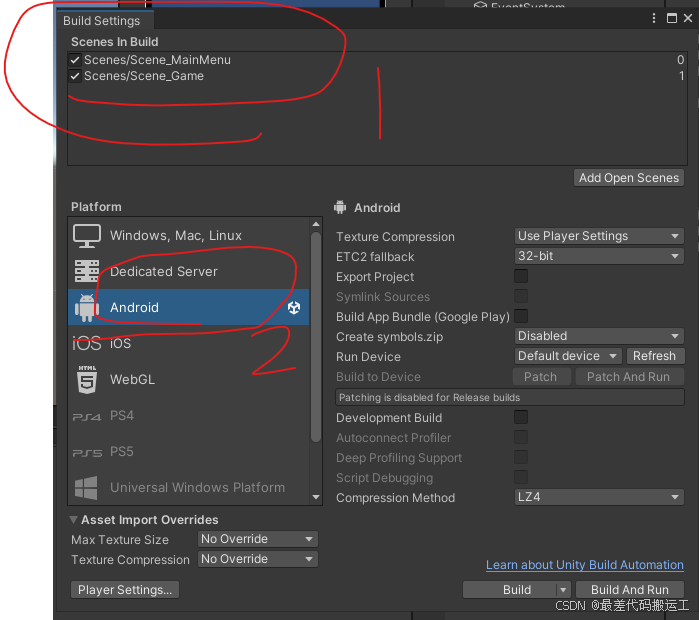Open Player Settings...
The width and height of the screenshot is (699, 620).
(x=125, y=590)
